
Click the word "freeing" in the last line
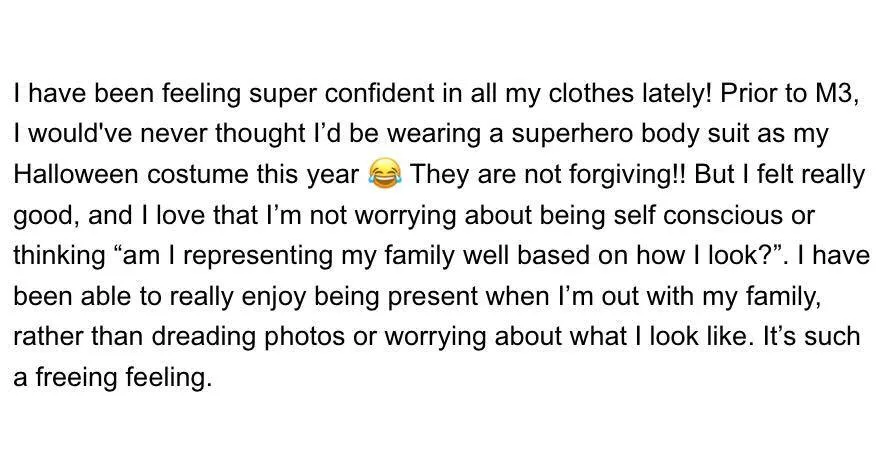(76, 378)
